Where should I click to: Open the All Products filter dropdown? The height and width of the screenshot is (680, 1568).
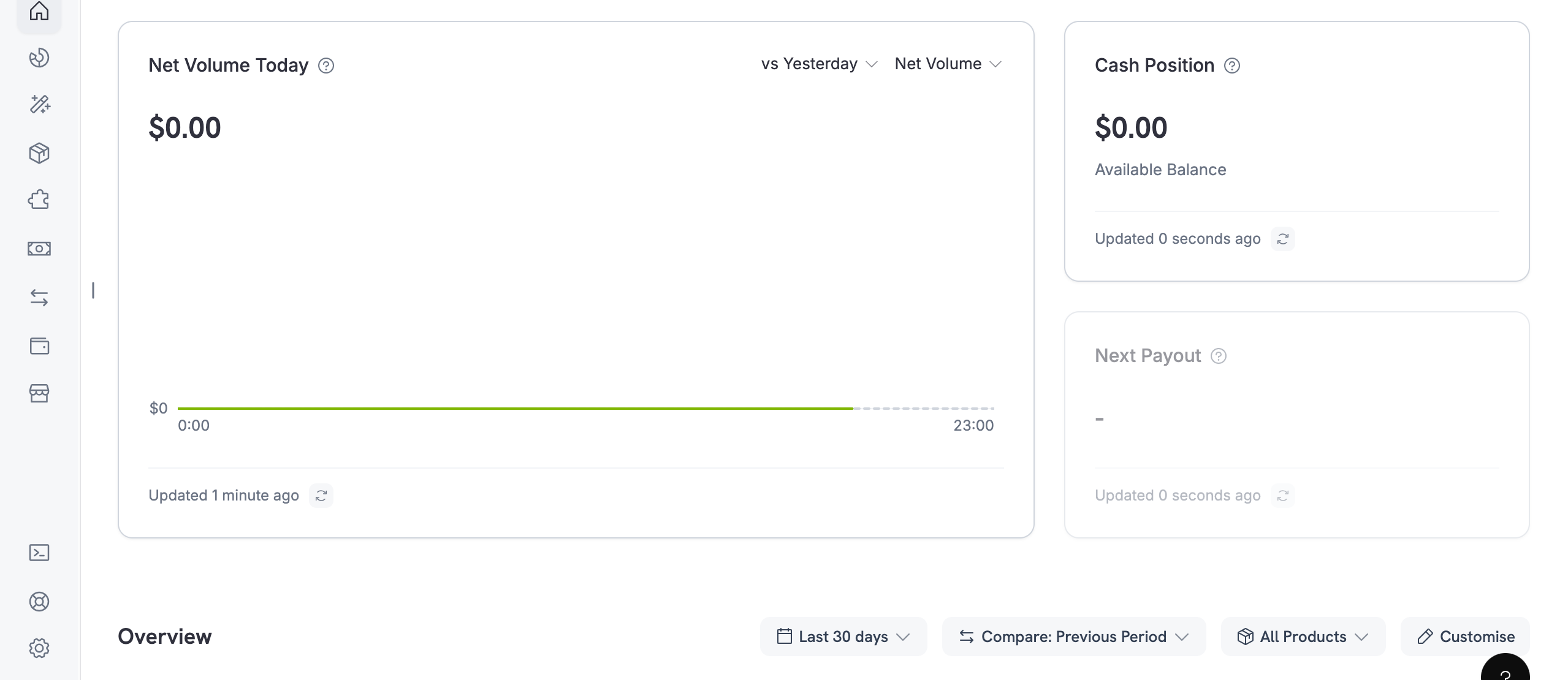[x=1303, y=637]
